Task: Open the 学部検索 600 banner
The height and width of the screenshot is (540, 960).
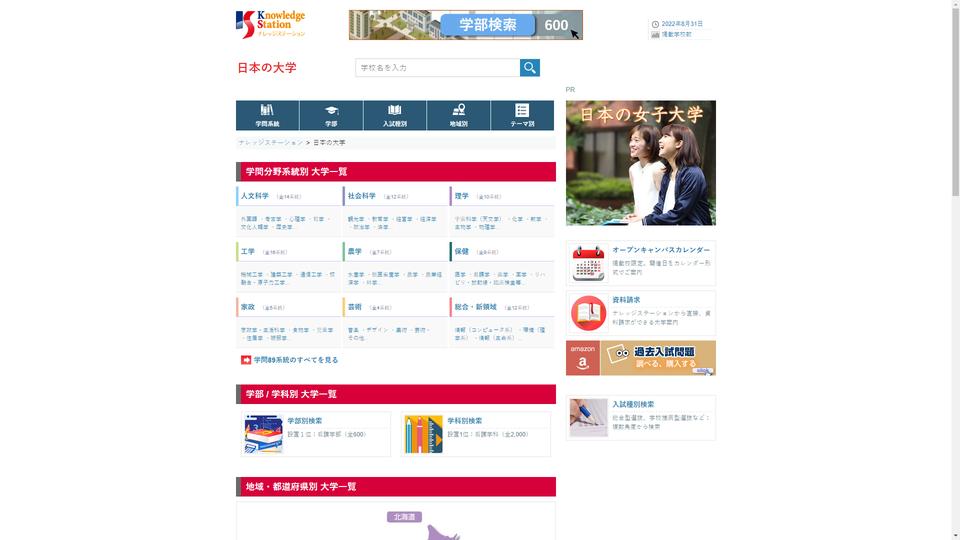Action: click(466, 25)
